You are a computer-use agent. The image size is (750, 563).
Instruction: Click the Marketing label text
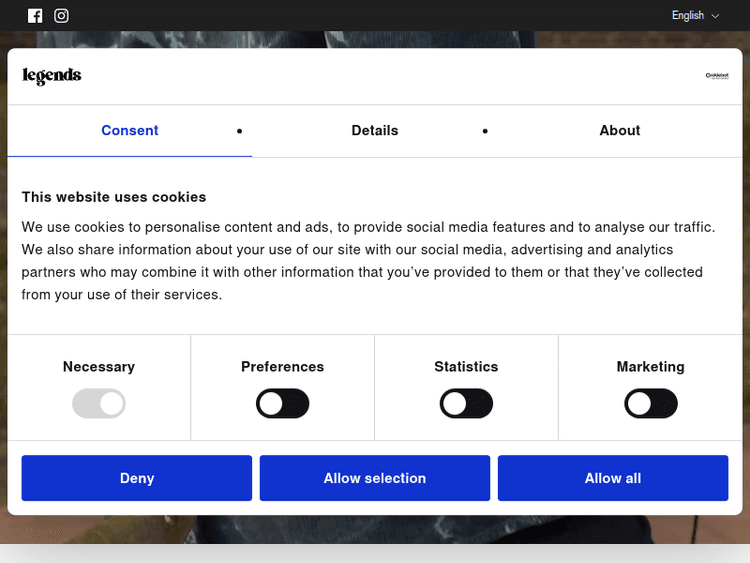point(651,367)
